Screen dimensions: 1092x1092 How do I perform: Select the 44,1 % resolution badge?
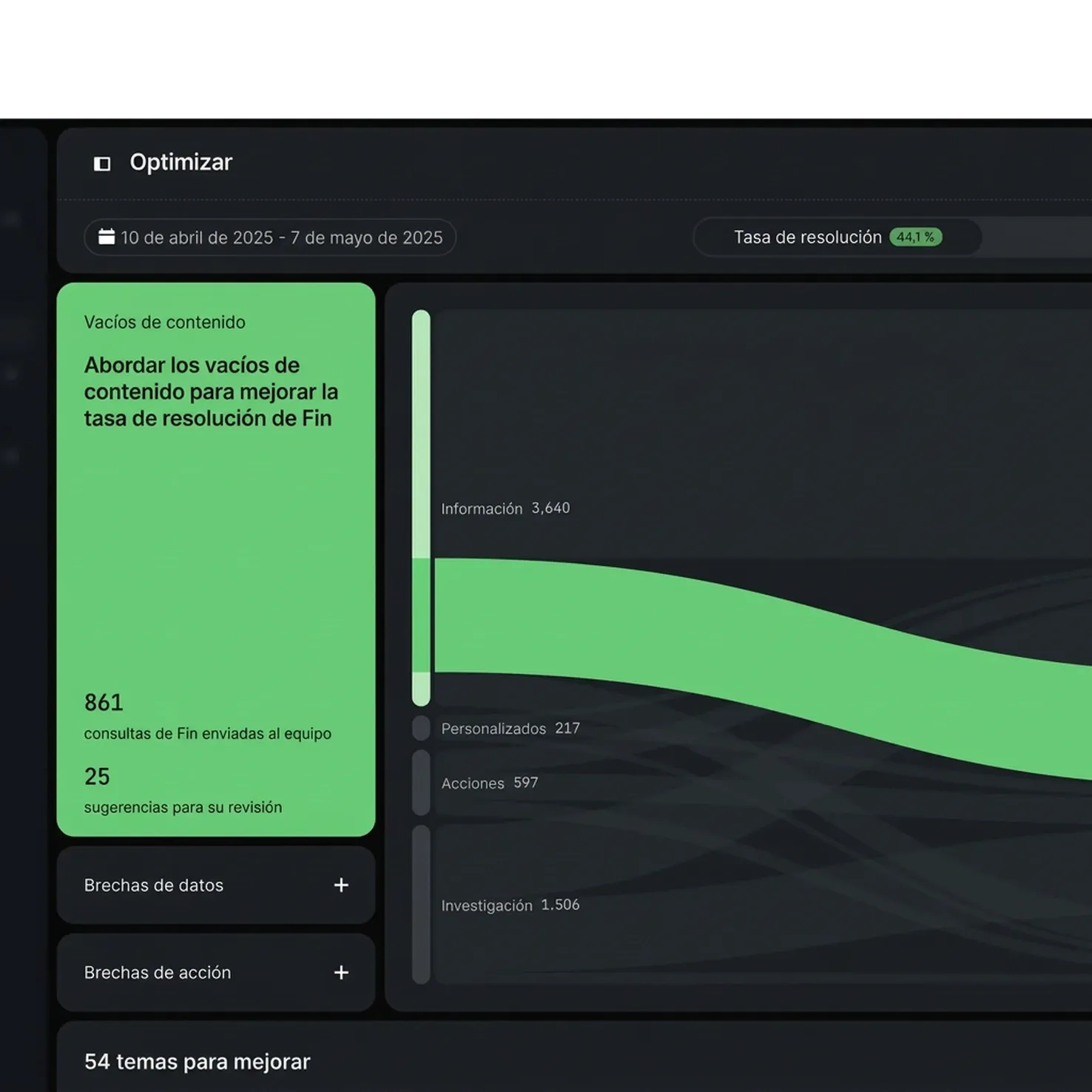pos(915,237)
